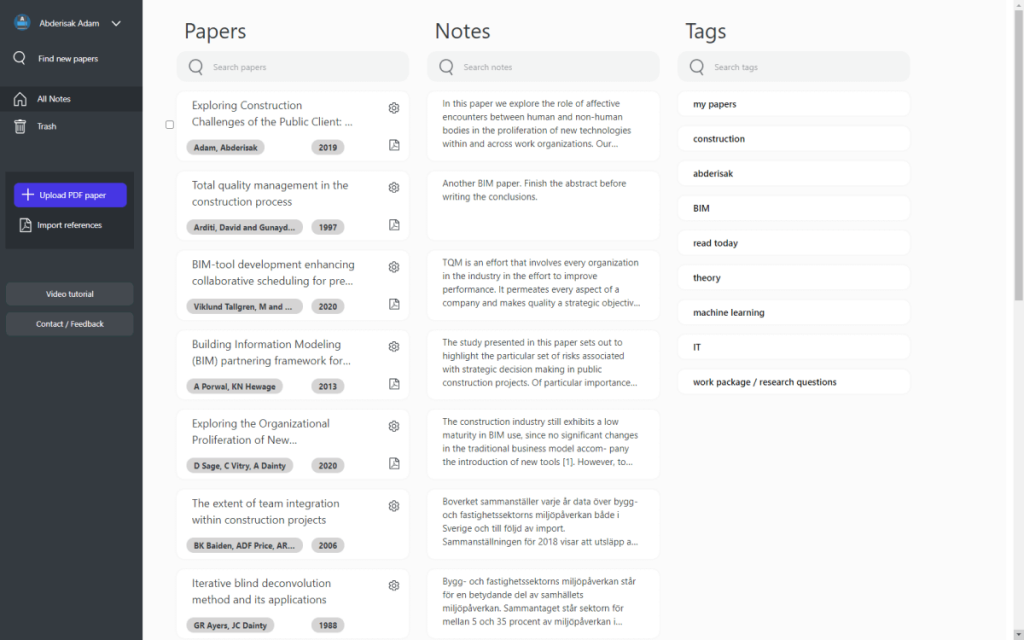Click the Upload PDF paper button
The image size is (1024, 640).
pyautogui.click(x=71, y=195)
